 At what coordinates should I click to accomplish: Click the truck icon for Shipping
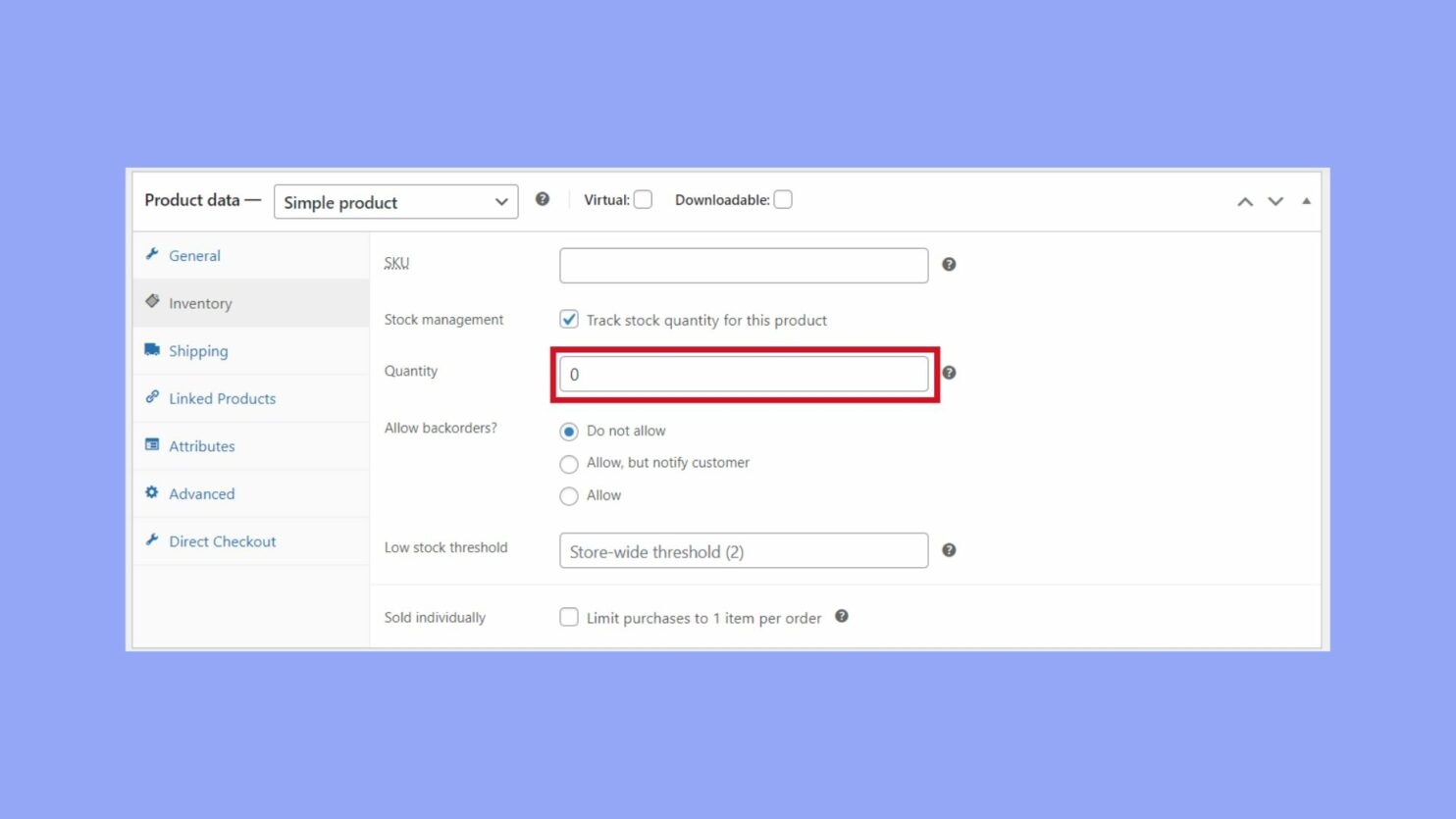pyautogui.click(x=152, y=348)
